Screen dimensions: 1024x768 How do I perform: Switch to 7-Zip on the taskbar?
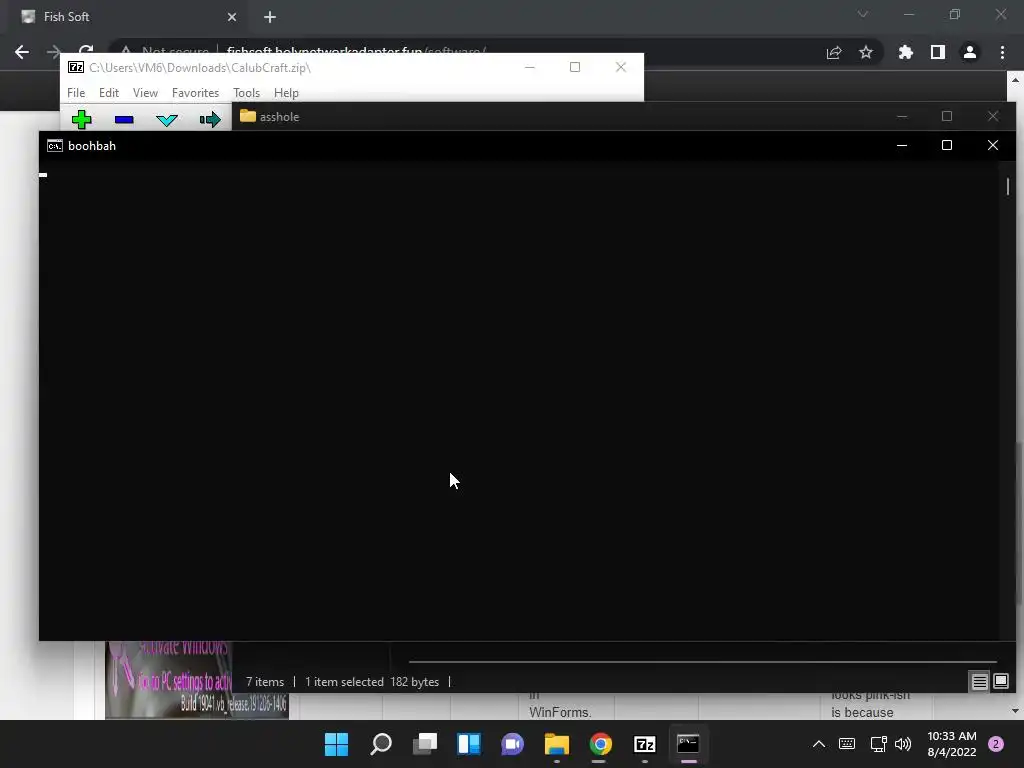645,744
